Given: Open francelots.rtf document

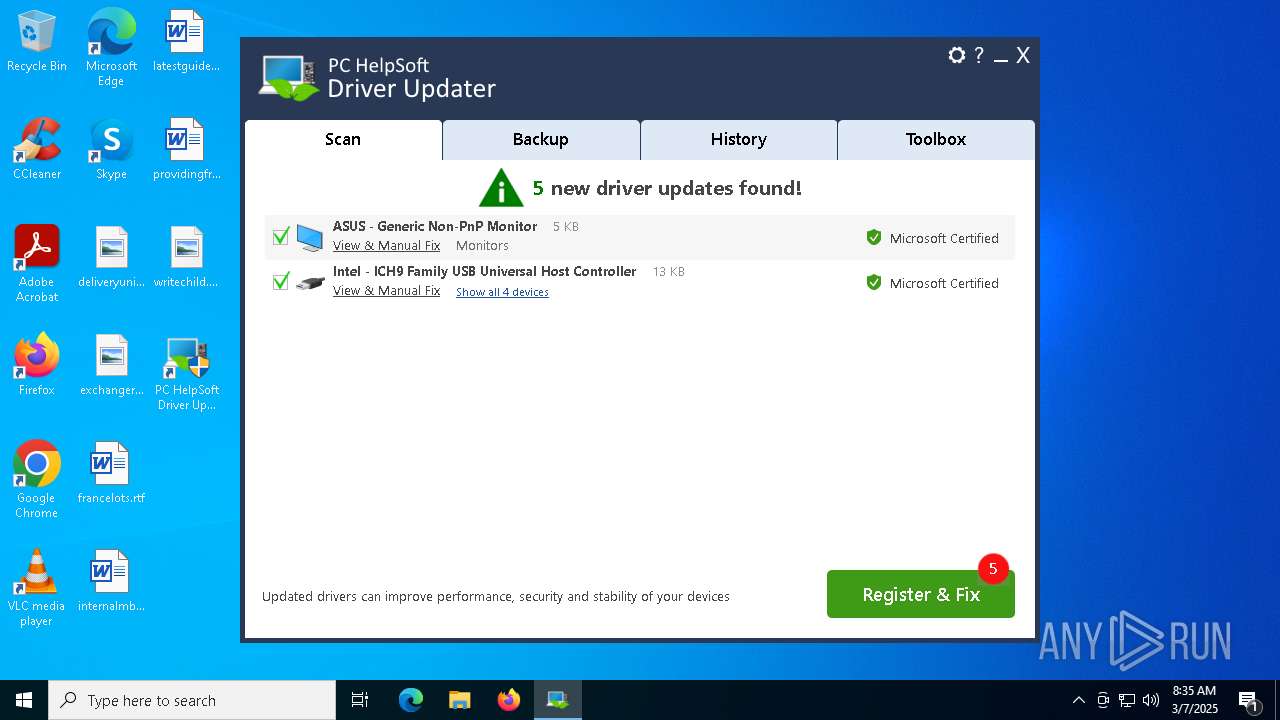Looking at the screenshot, I should pyautogui.click(x=111, y=473).
